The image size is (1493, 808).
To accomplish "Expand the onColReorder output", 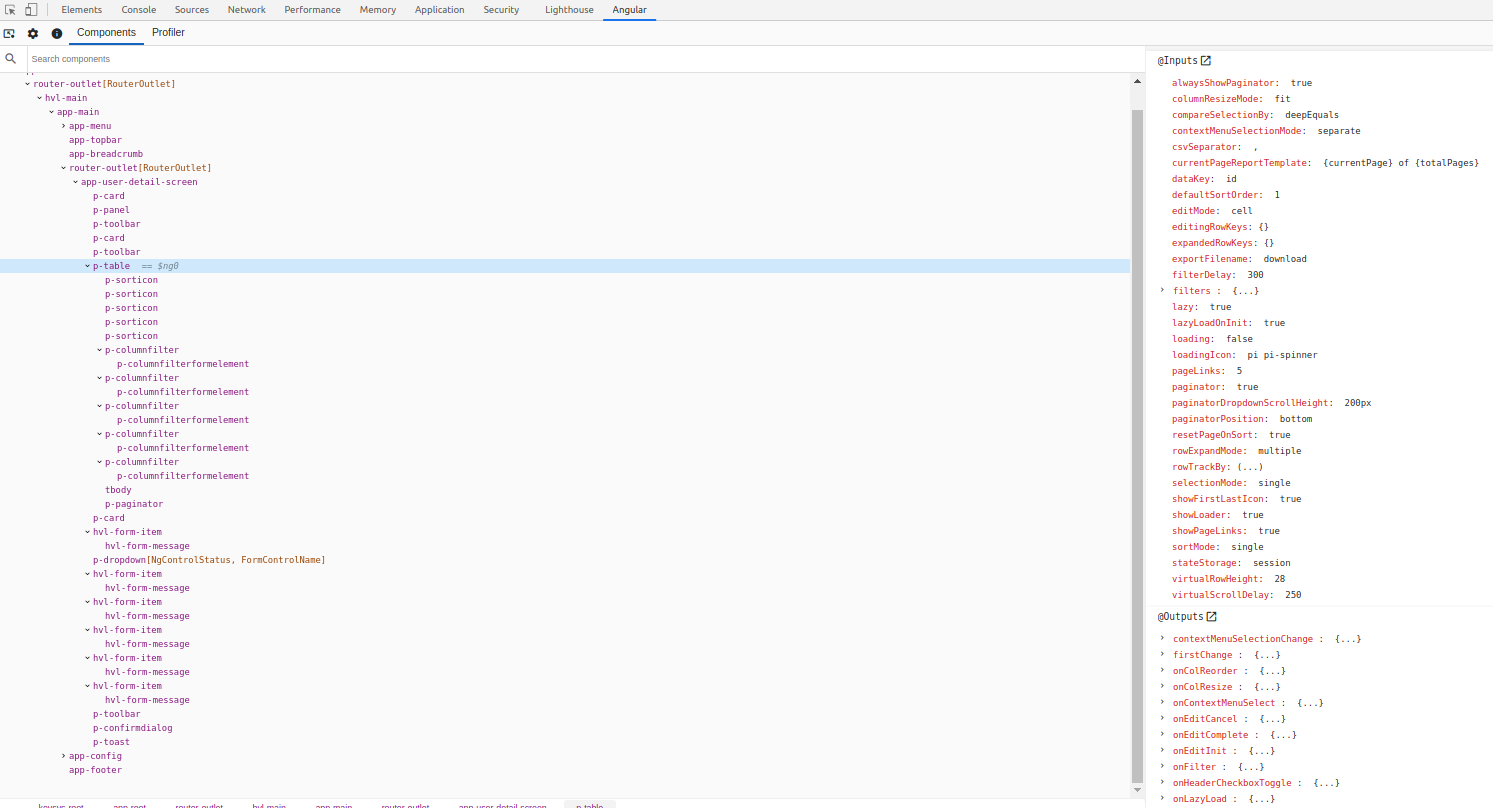I will tap(1163, 670).
